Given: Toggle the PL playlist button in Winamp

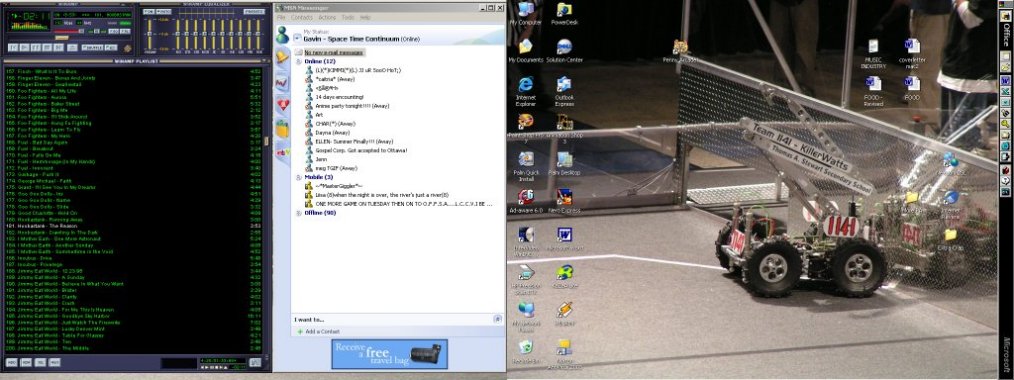Looking at the screenshot, I should pos(125,31).
